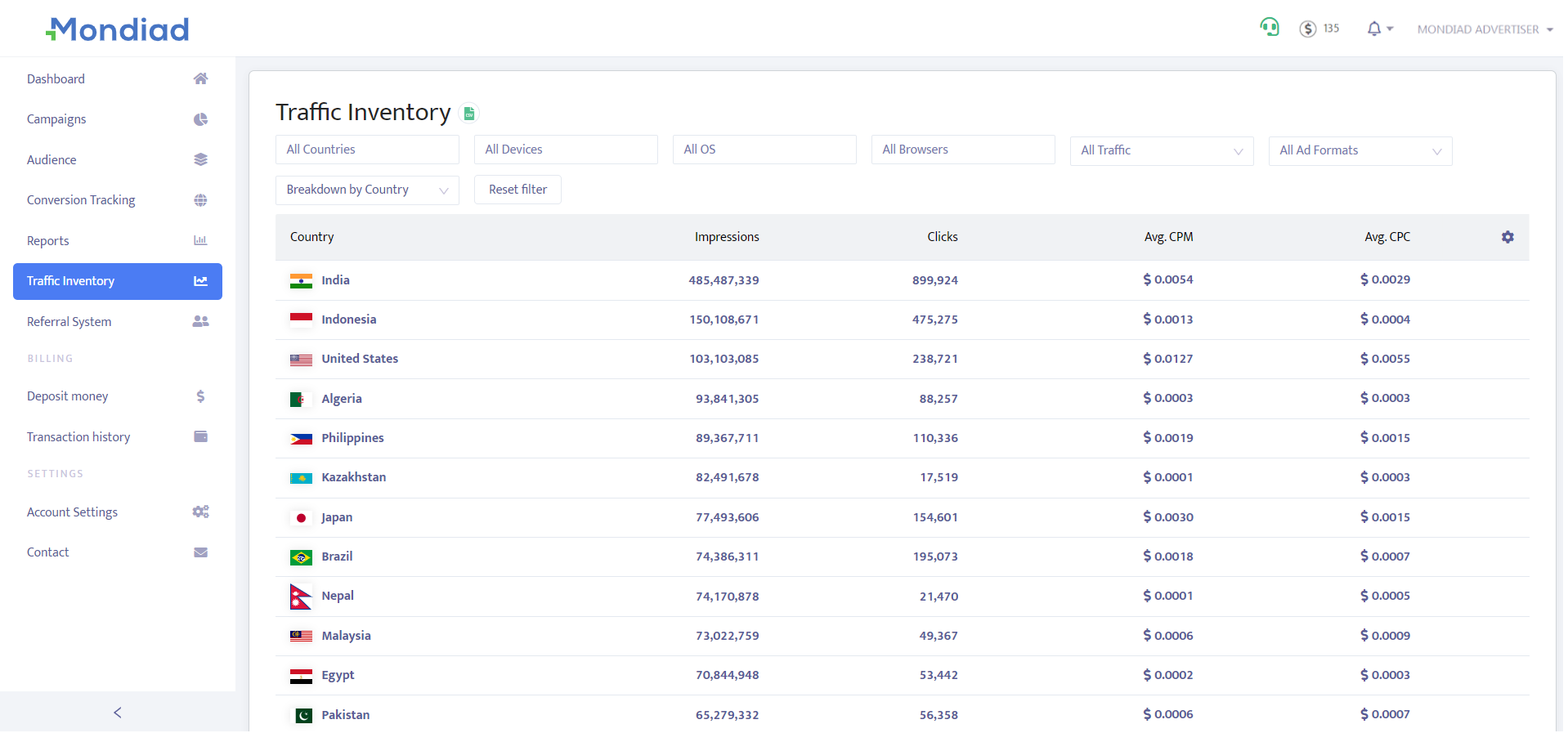Collapse the sidebar with the arrow
1568x742 pixels.
(118, 713)
